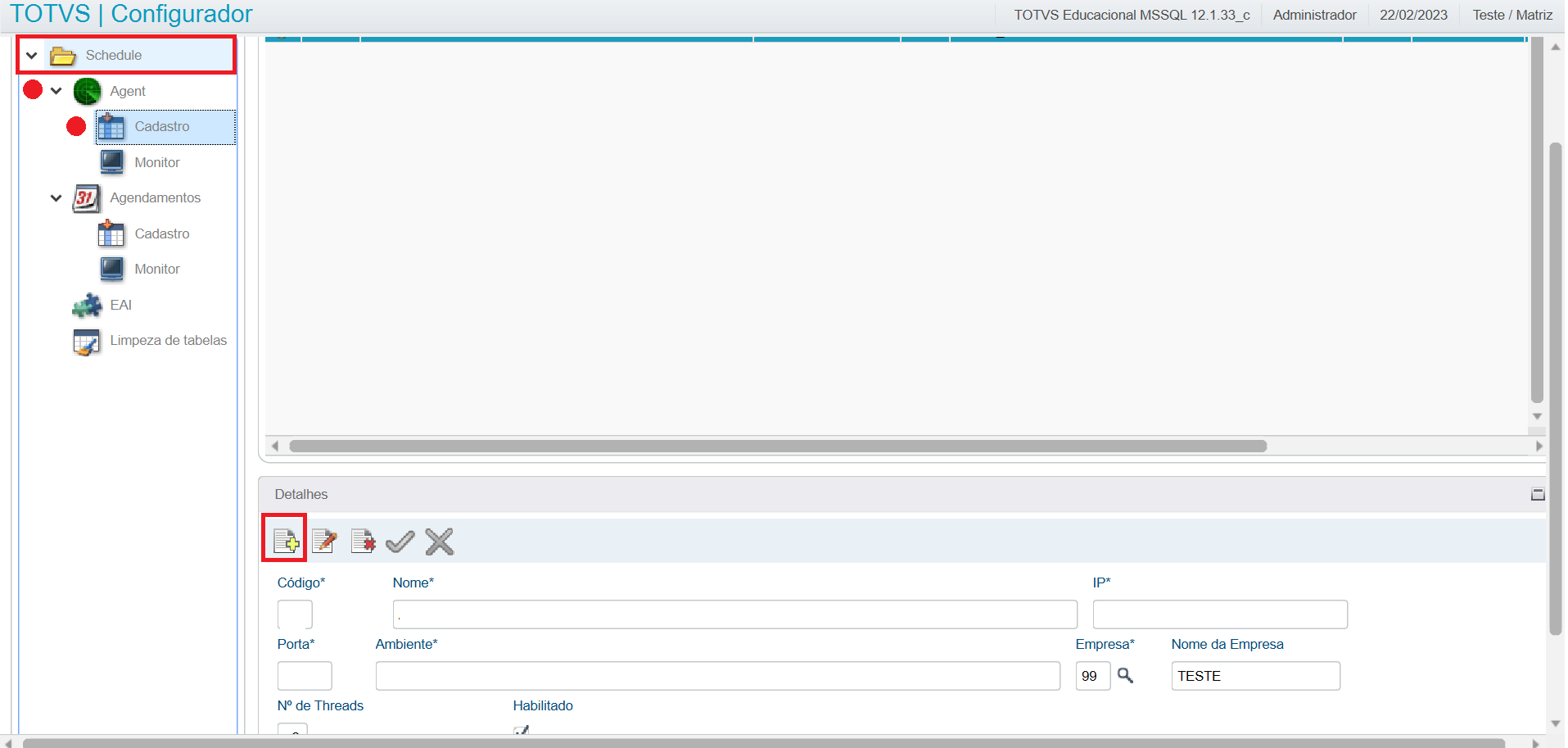Image resolution: width=1568 pixels, height=748 pixels.
Task: Click the Empresa magnifier lookup icon
Action: click(1126, 675)
